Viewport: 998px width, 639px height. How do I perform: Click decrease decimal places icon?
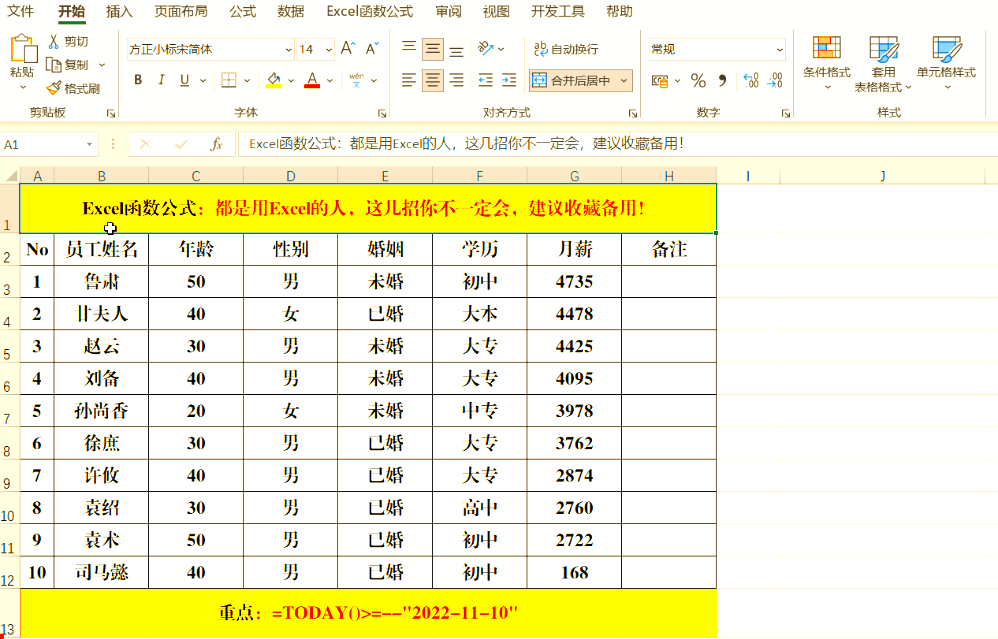(775, 80)
